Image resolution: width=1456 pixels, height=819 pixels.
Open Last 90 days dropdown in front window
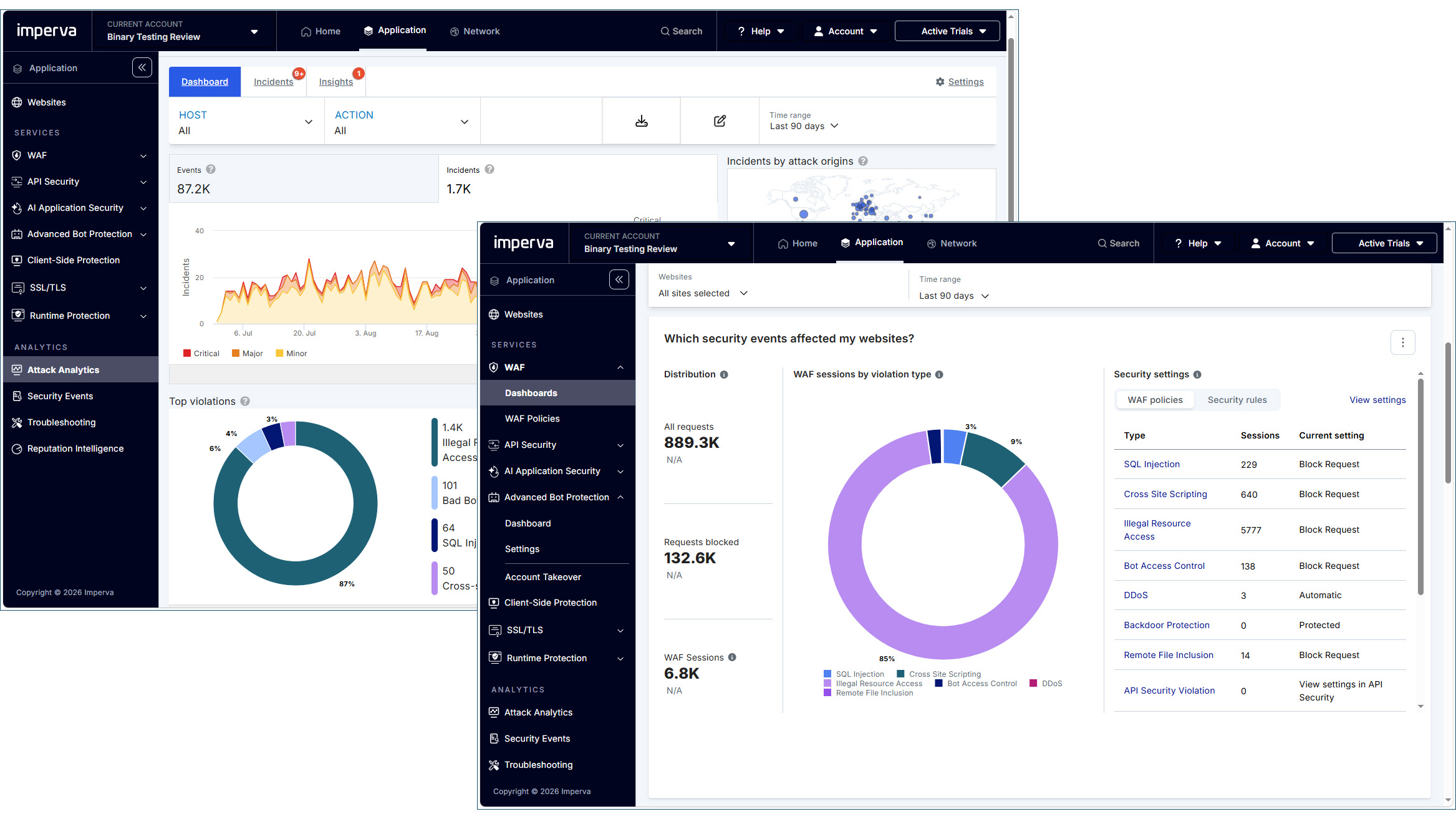954,296
